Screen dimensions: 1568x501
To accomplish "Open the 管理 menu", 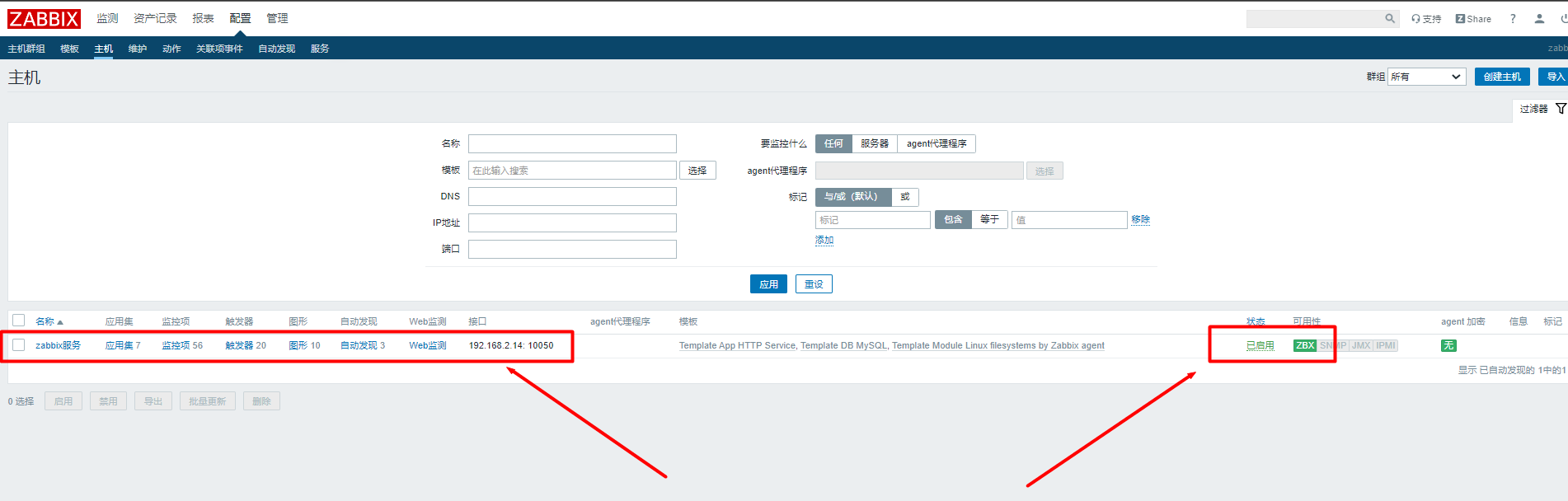I will click(x=277, y=18).
